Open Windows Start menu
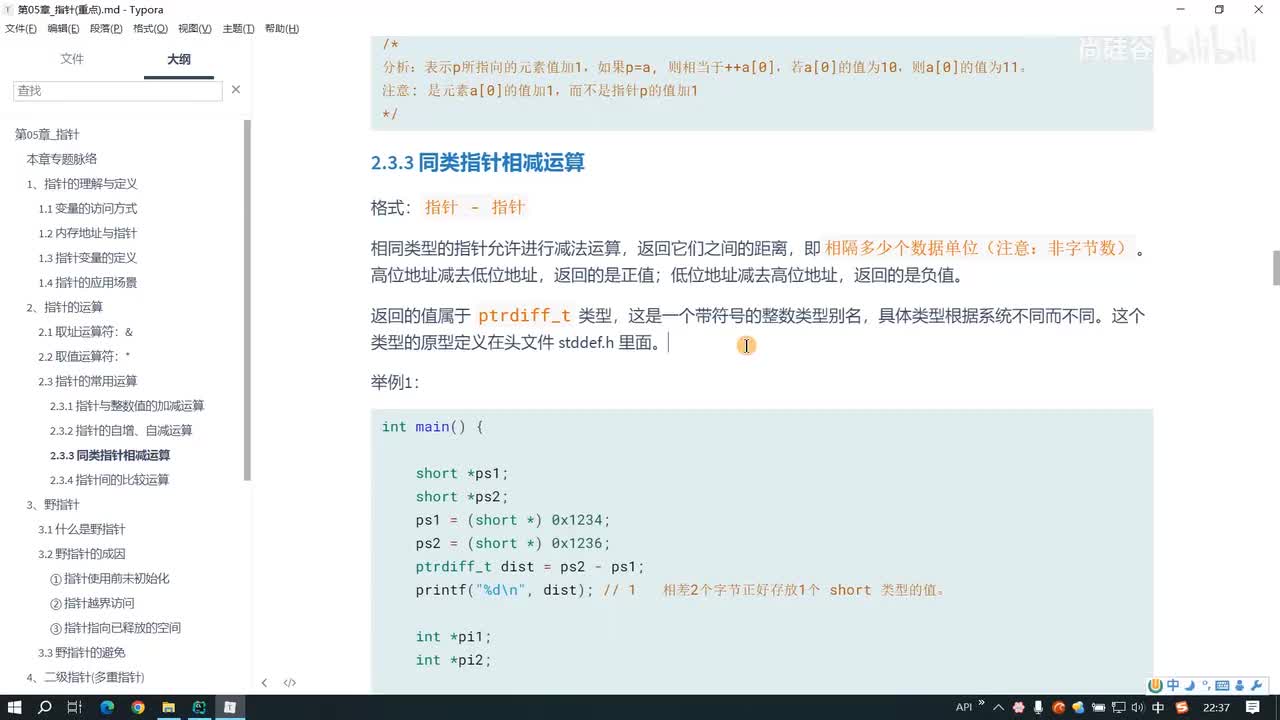This screenshot has width=1280, height=720. 15,707
